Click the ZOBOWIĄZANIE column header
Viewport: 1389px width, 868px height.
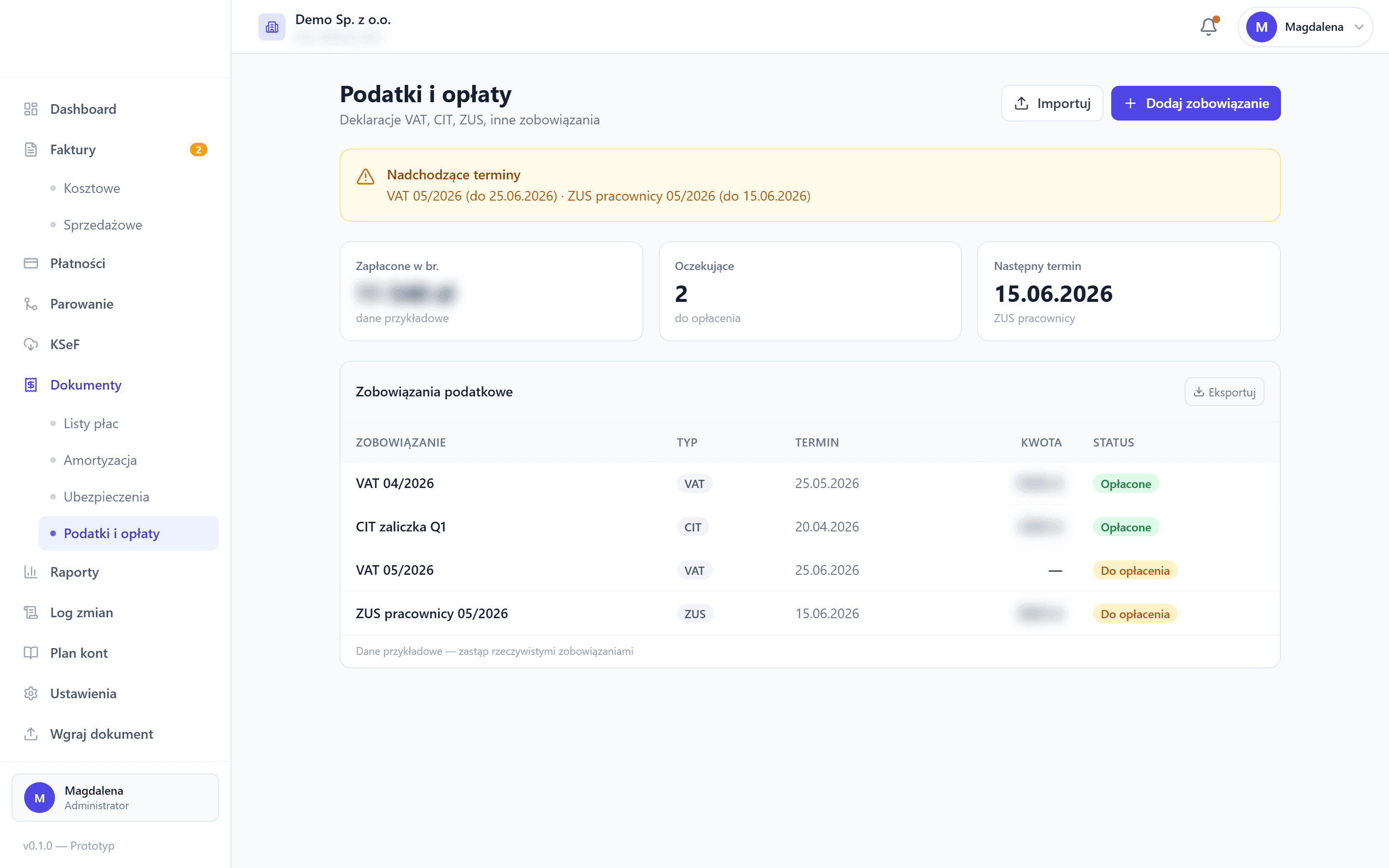click(401, 443)
